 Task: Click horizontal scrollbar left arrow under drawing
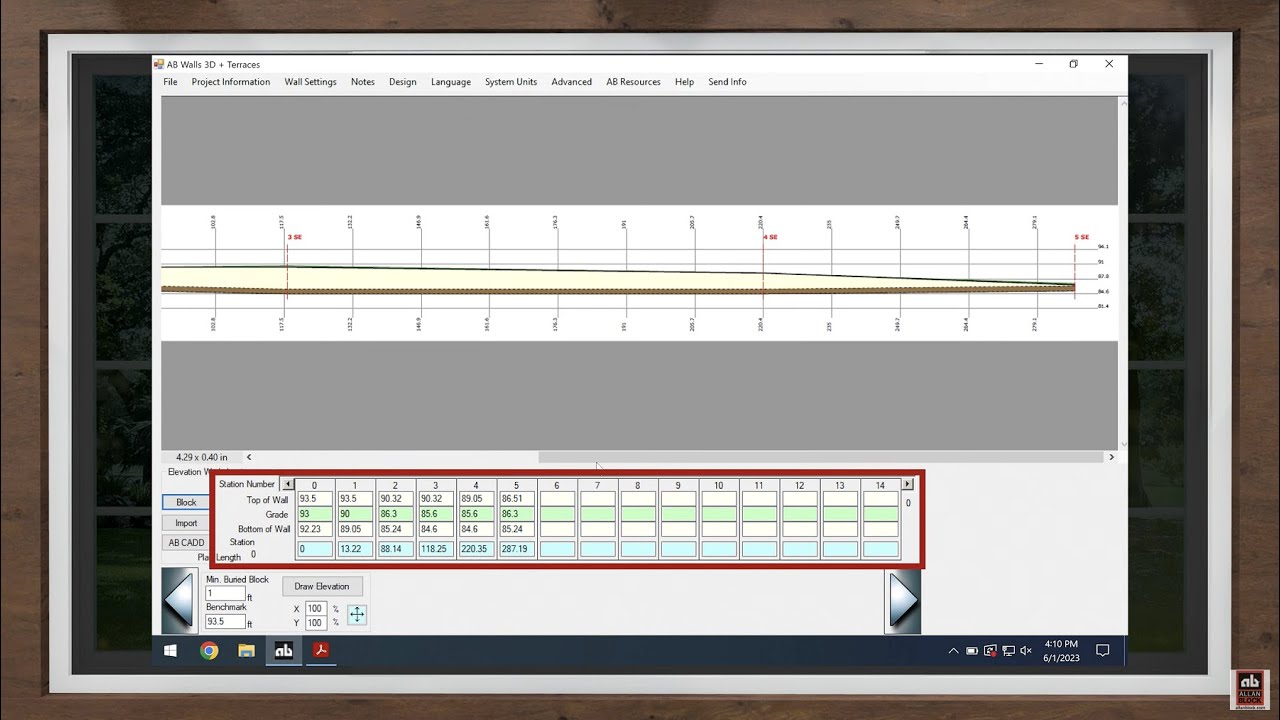[x=249, y=457]
